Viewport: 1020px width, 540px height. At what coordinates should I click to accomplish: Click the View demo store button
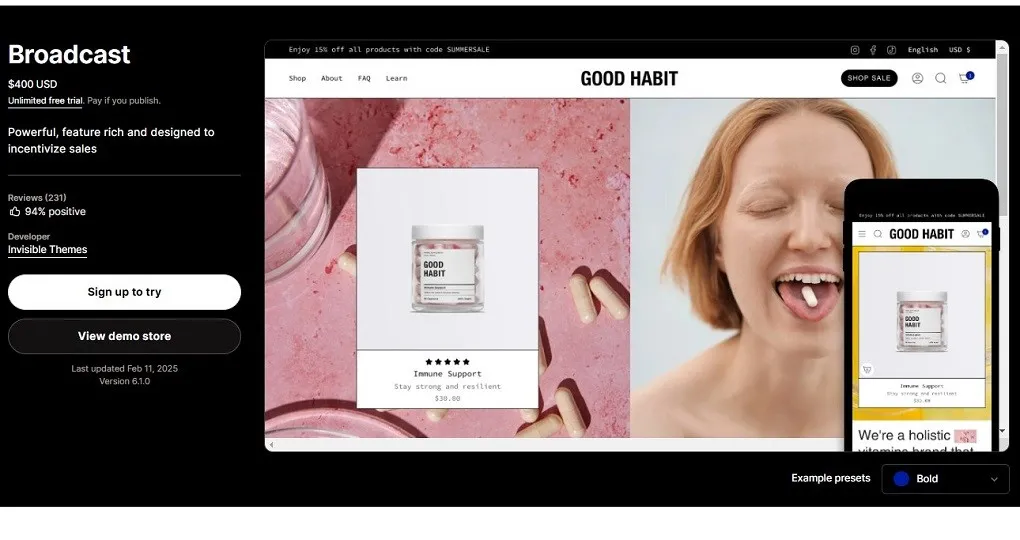(x=124, y=336)
